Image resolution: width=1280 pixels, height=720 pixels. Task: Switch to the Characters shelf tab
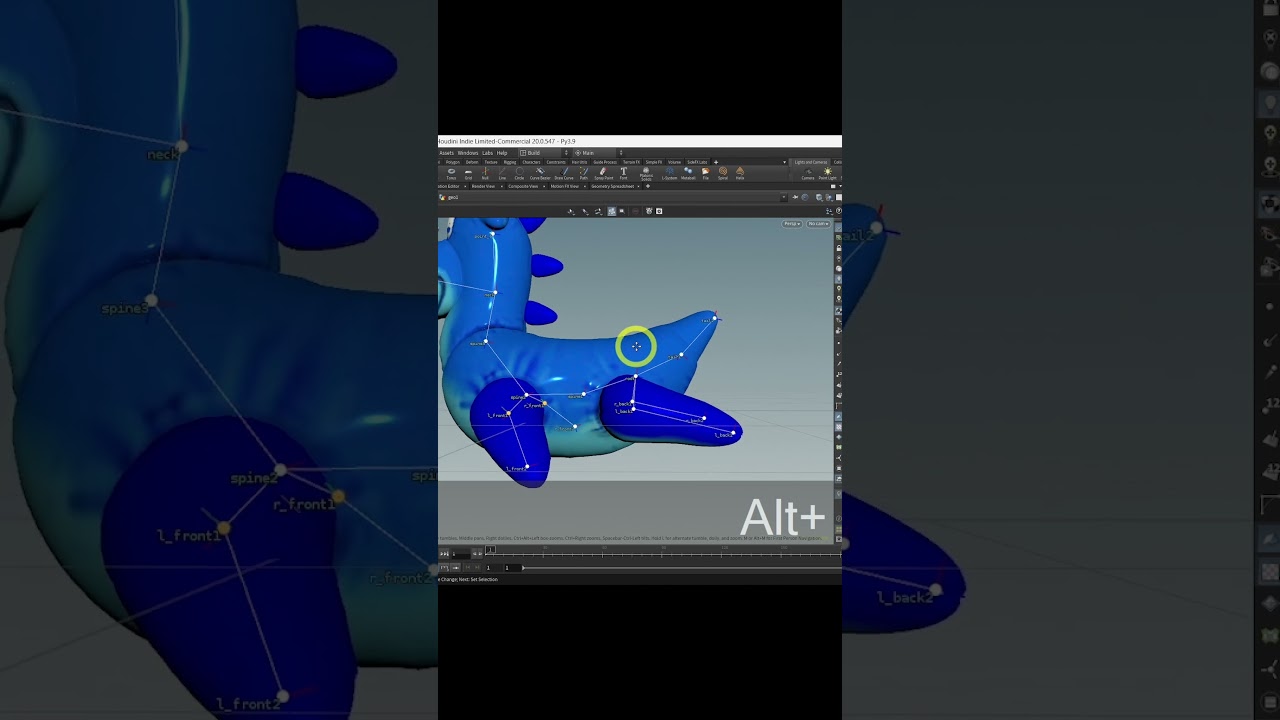531,162
